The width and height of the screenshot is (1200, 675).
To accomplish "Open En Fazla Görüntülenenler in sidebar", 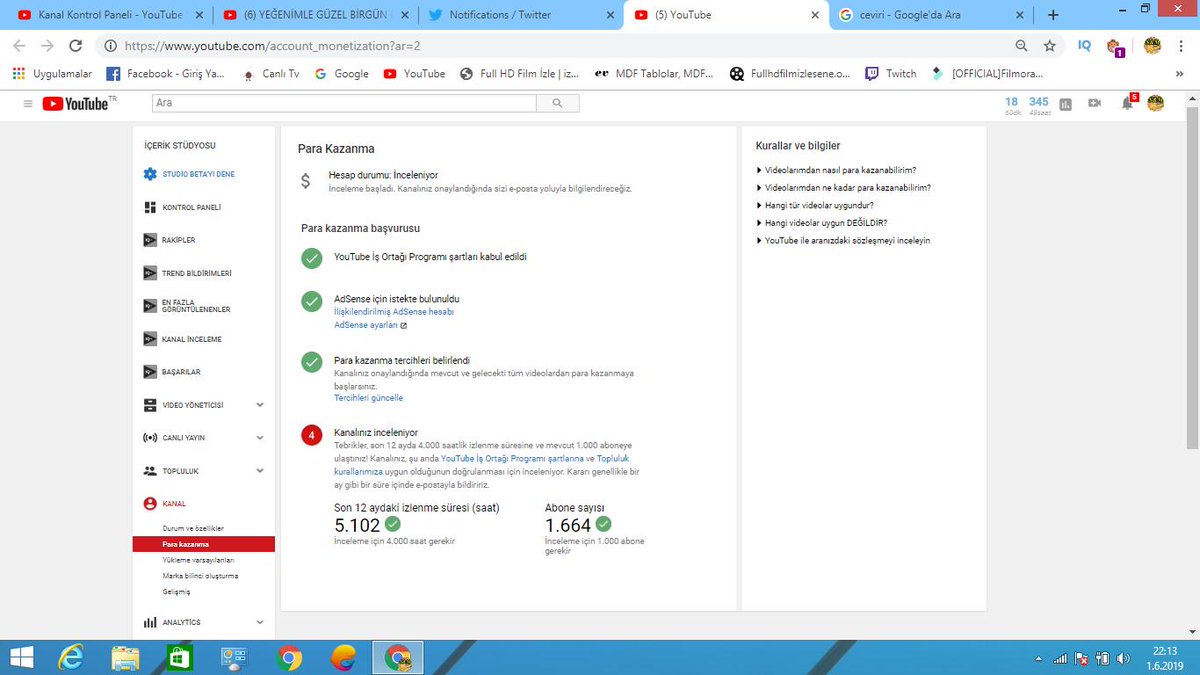I will coord(196,306).
